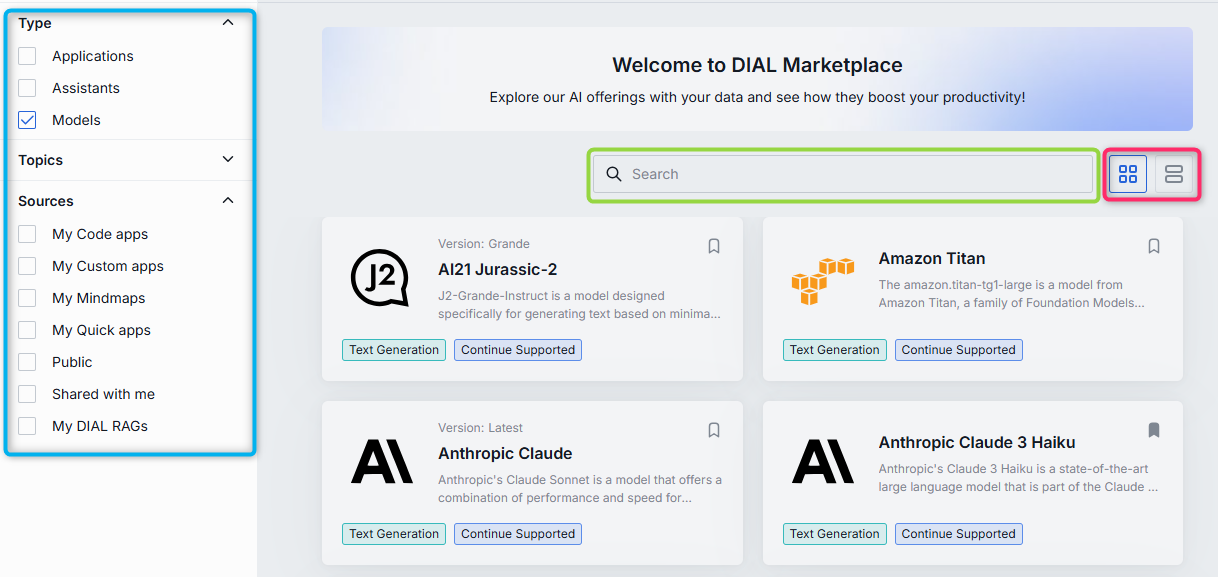The height and width of the screenshot is (577, 1218).
Task: Bookmark the AI21 Jurassic-2 card
Action: (714, 246)
